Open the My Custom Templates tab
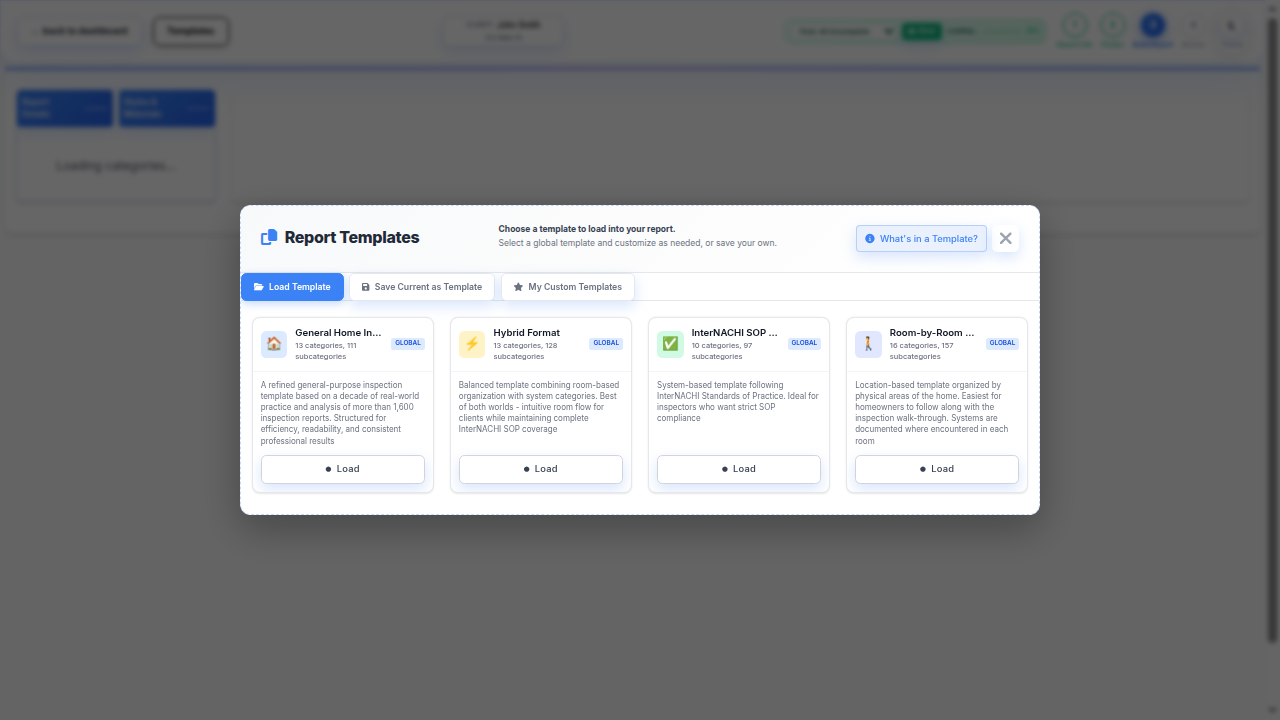 click(x=567, y=287)
